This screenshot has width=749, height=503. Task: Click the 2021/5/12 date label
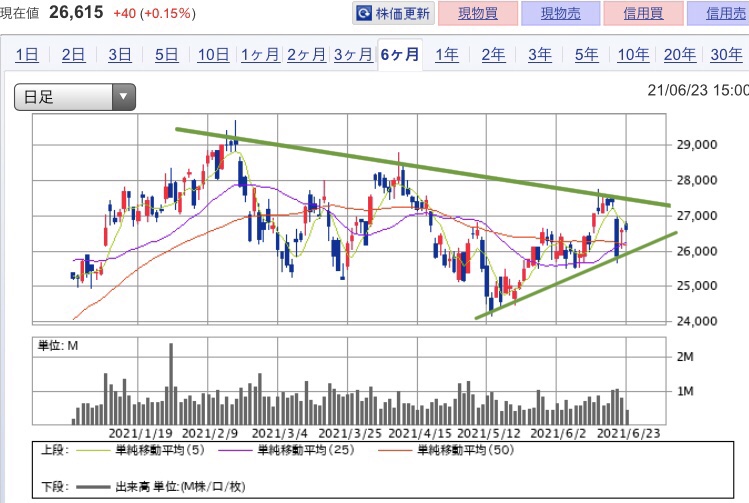click(x=489, y=434)
